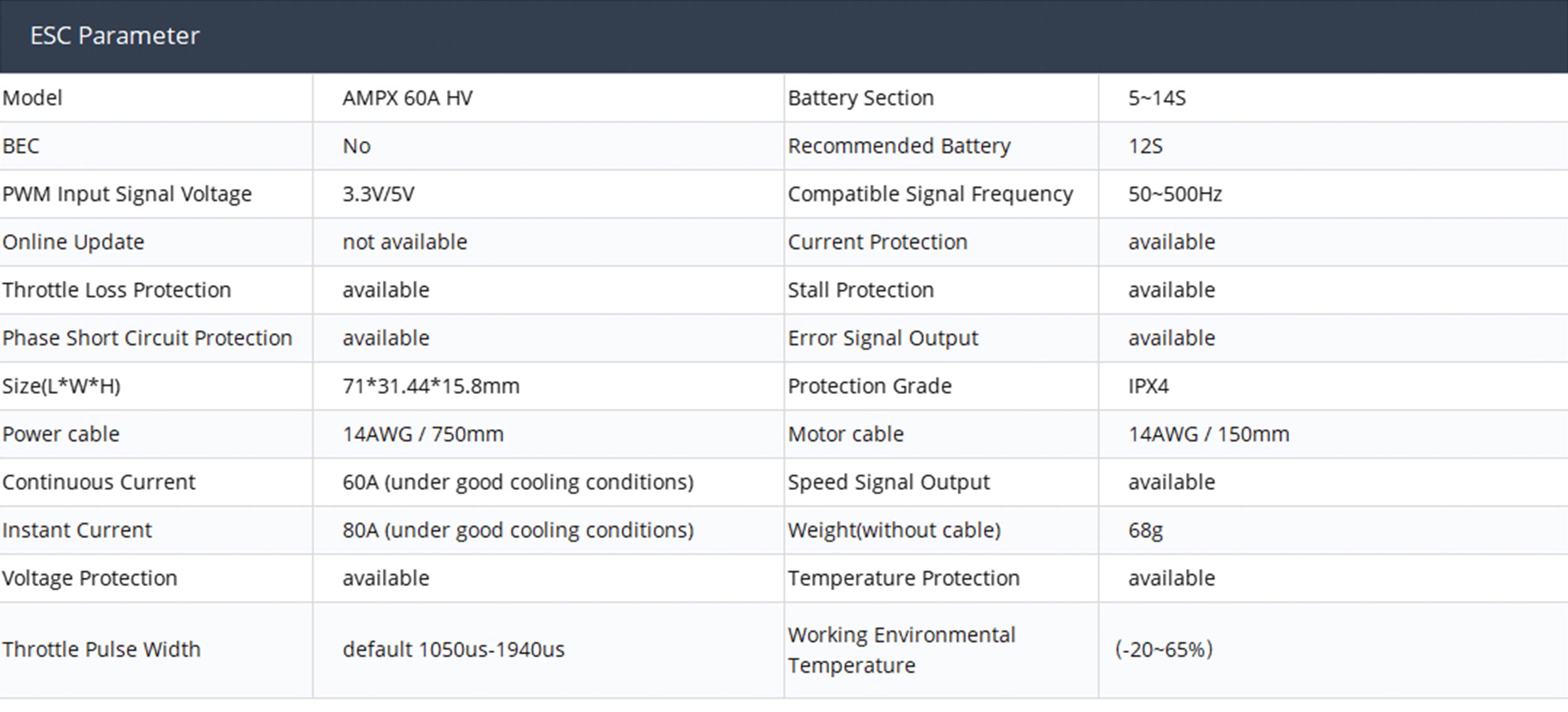The height and width of the screenshot is (712, 1568).
Task: Click the 71*31.44*15.8mm size value
Action: (x=431, y=386)
